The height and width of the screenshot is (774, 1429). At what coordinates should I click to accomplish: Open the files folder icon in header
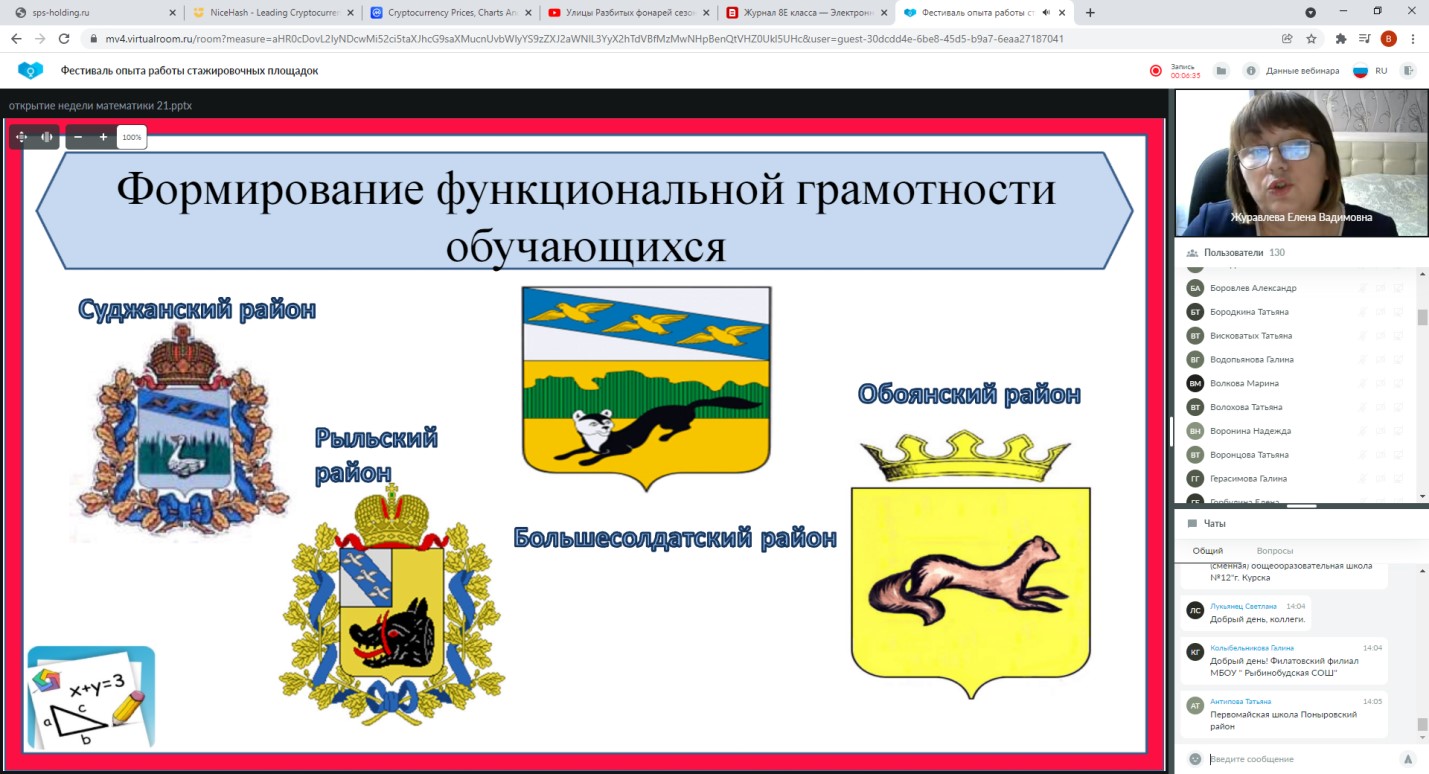[x=1221, y=71]
